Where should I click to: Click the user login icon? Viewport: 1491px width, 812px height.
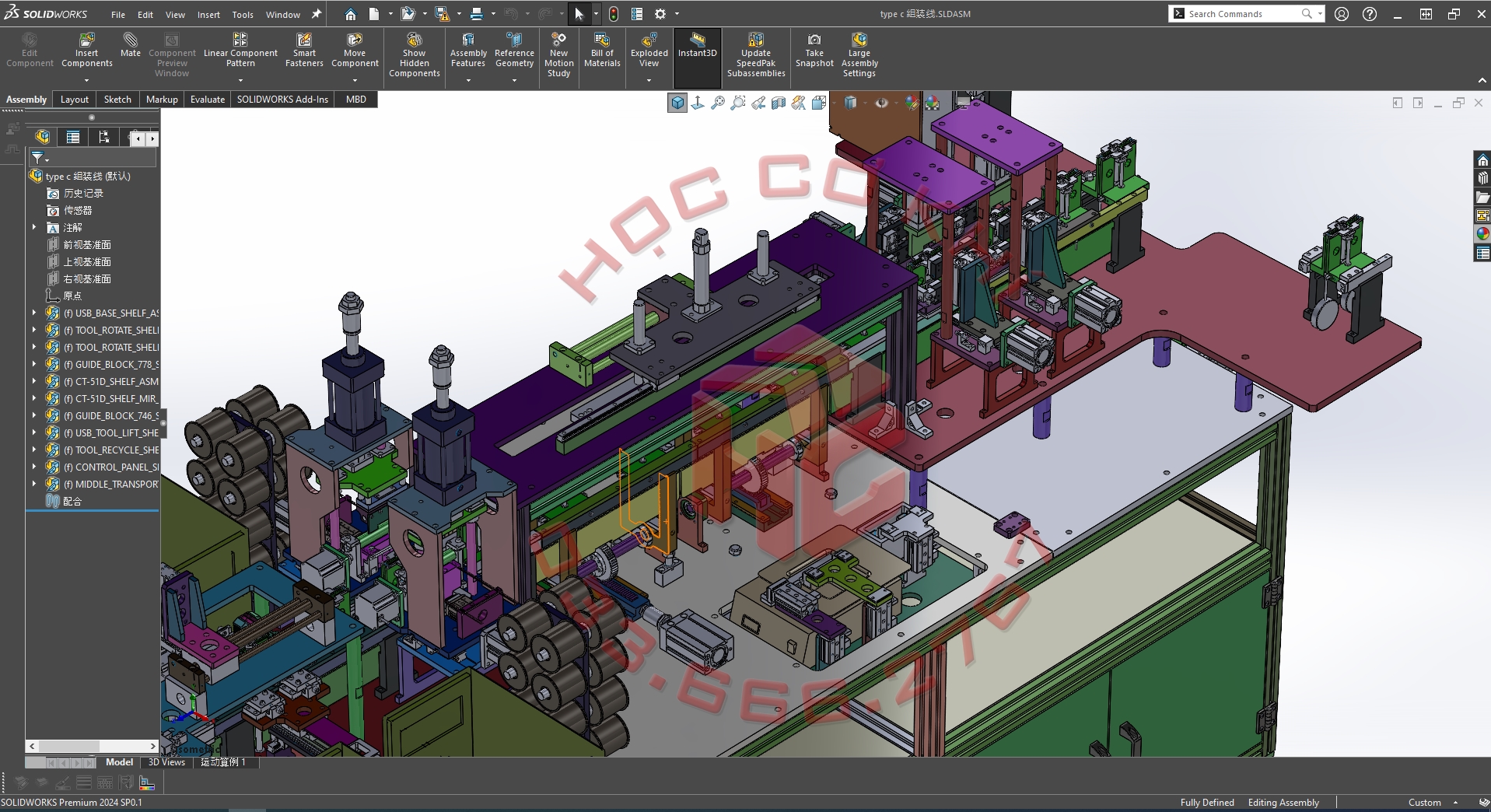click(1342, 14)
